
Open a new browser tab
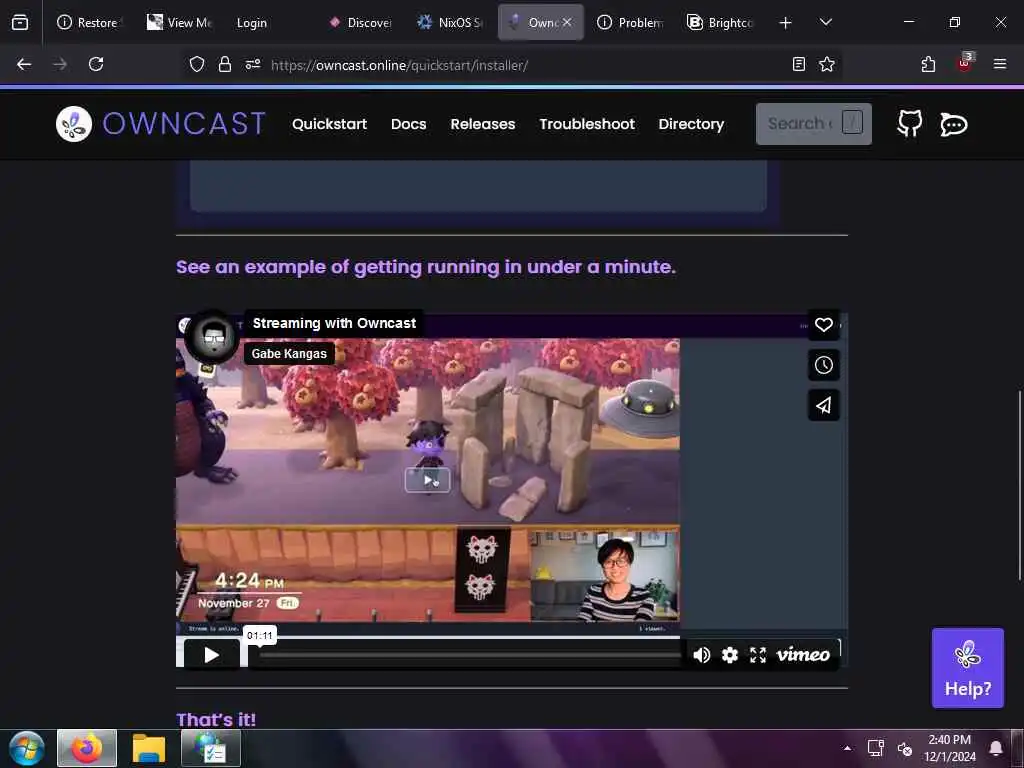786,23
